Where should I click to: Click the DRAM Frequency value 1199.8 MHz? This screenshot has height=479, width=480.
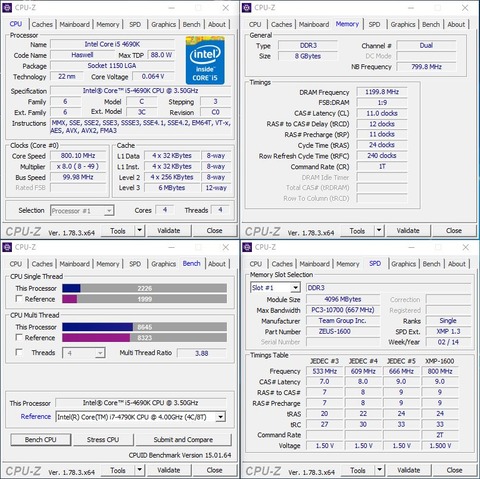(382, 92)
